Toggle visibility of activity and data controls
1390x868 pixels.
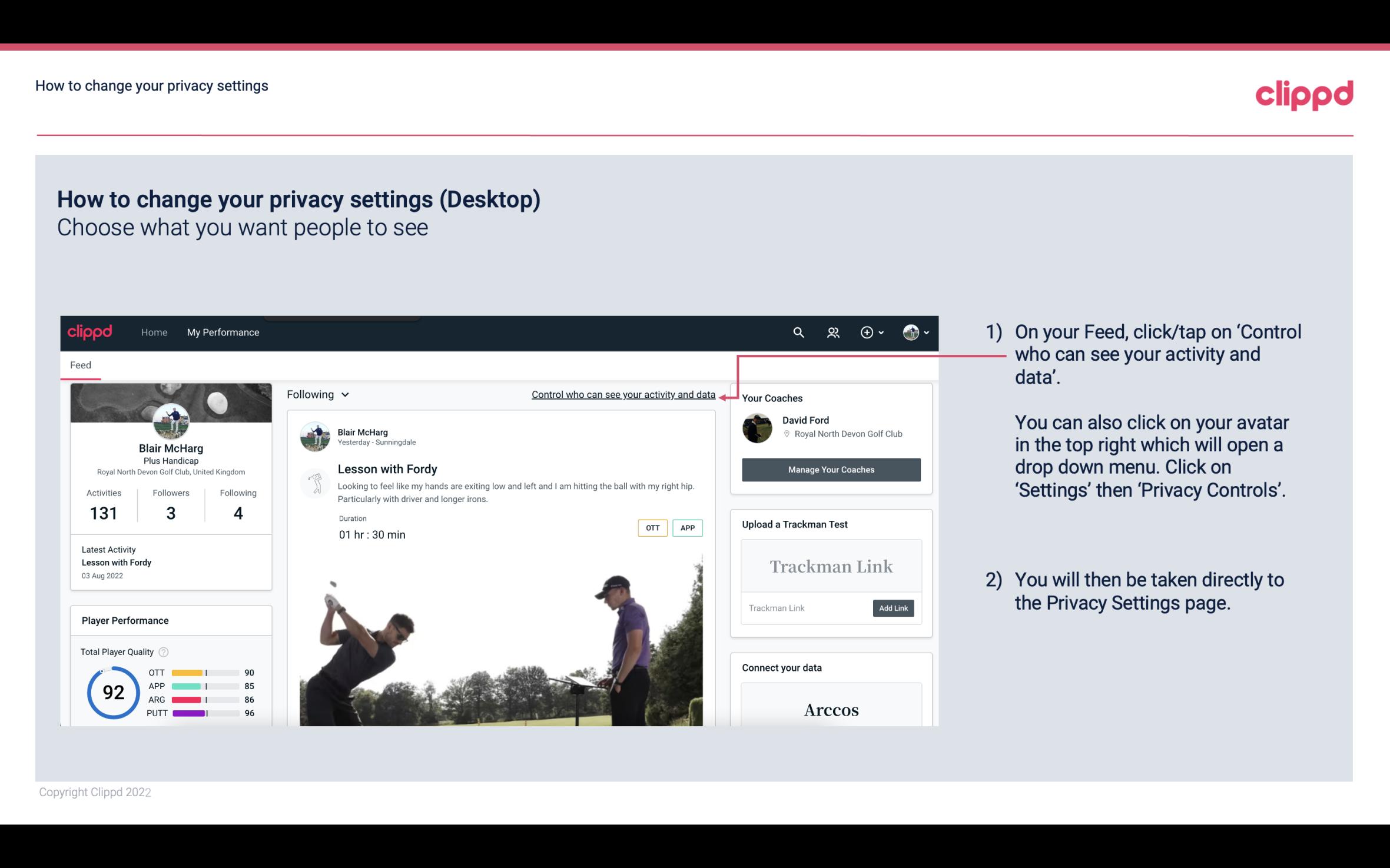coord(623,393)
